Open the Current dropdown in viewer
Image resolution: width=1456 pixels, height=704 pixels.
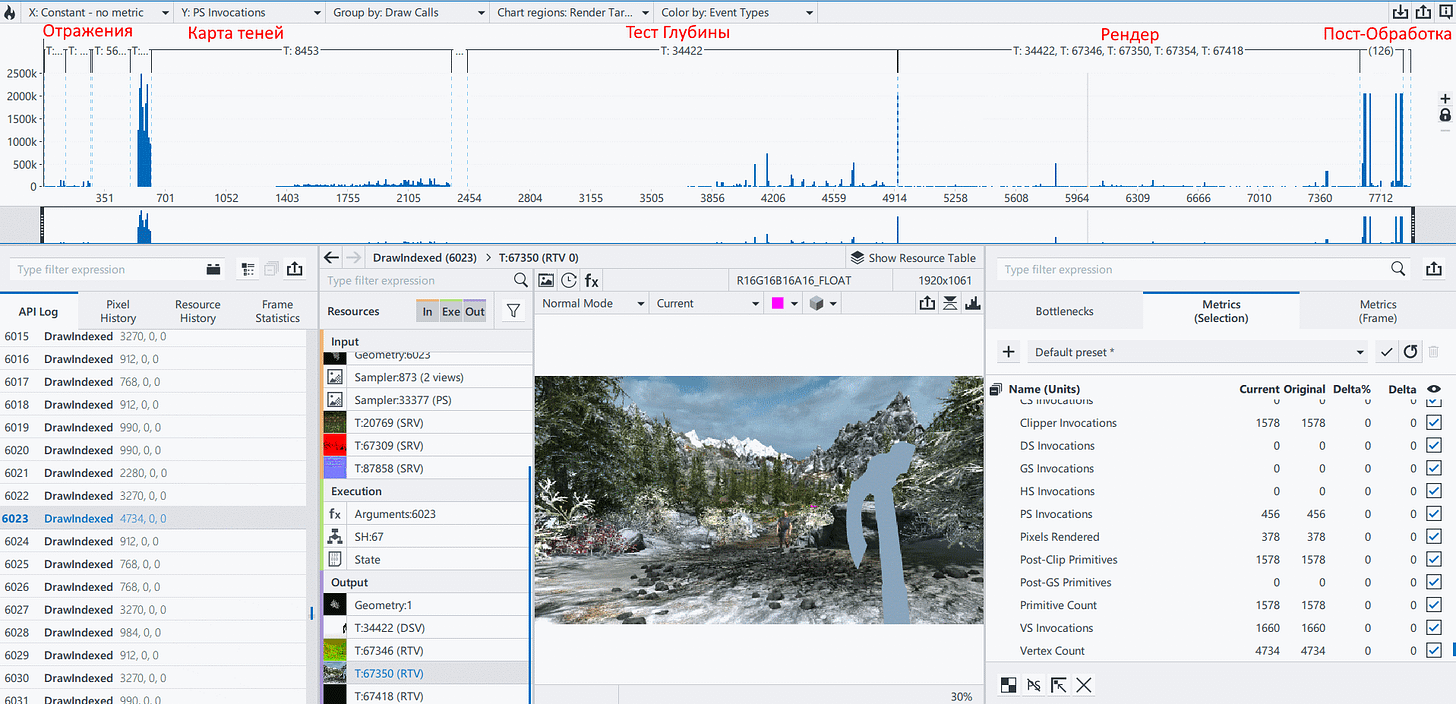pos(706,303)
